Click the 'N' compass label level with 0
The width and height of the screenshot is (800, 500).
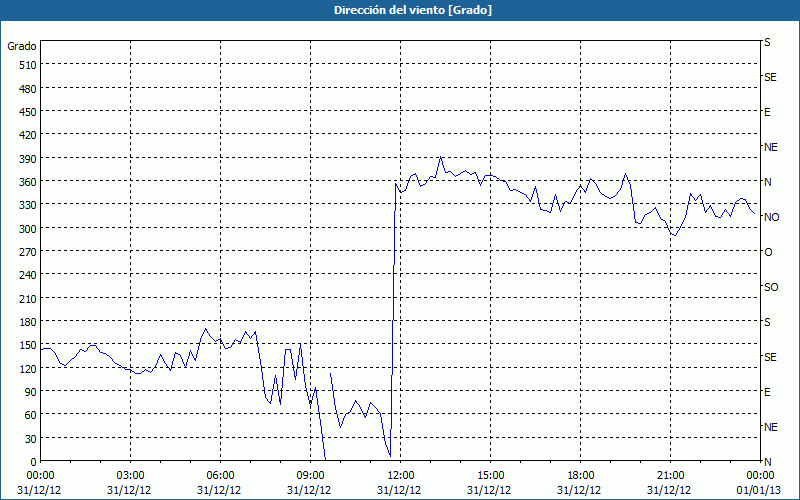[767, 462]
